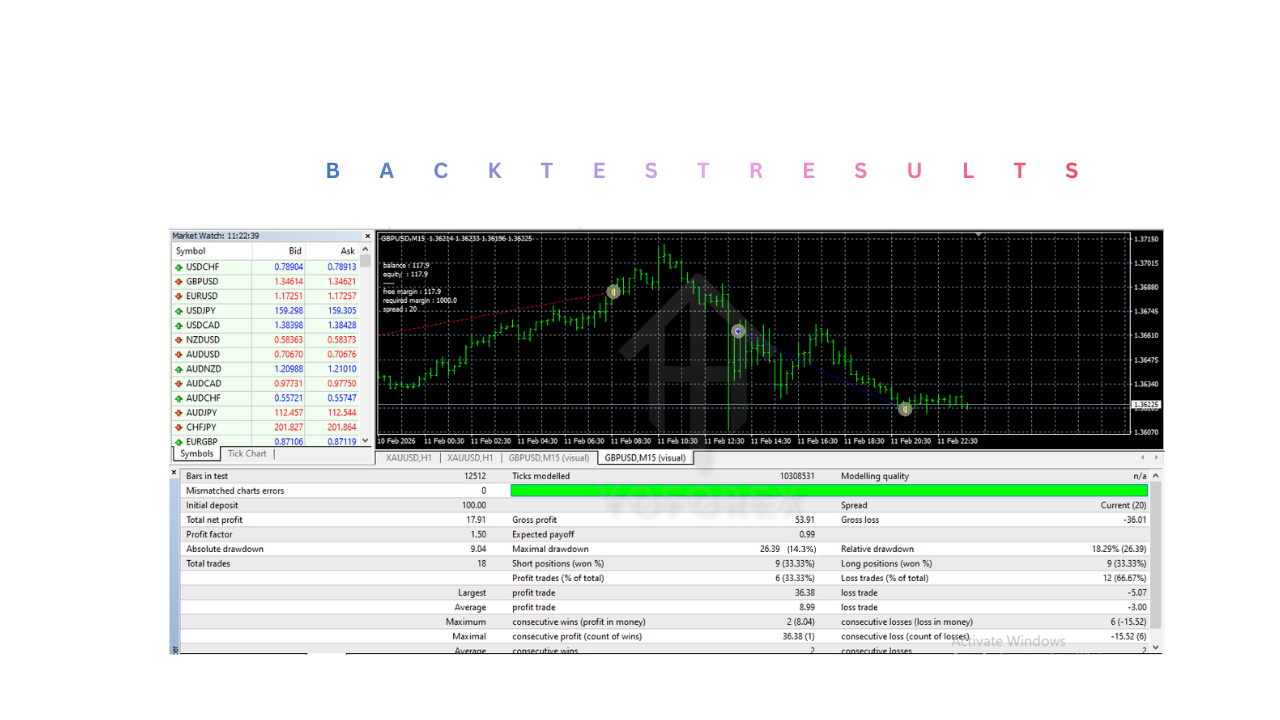Viewport: 1280px width, 720px height.
Task: Click the red down arrow beside NZDUSD
Action: click(180, 339)
